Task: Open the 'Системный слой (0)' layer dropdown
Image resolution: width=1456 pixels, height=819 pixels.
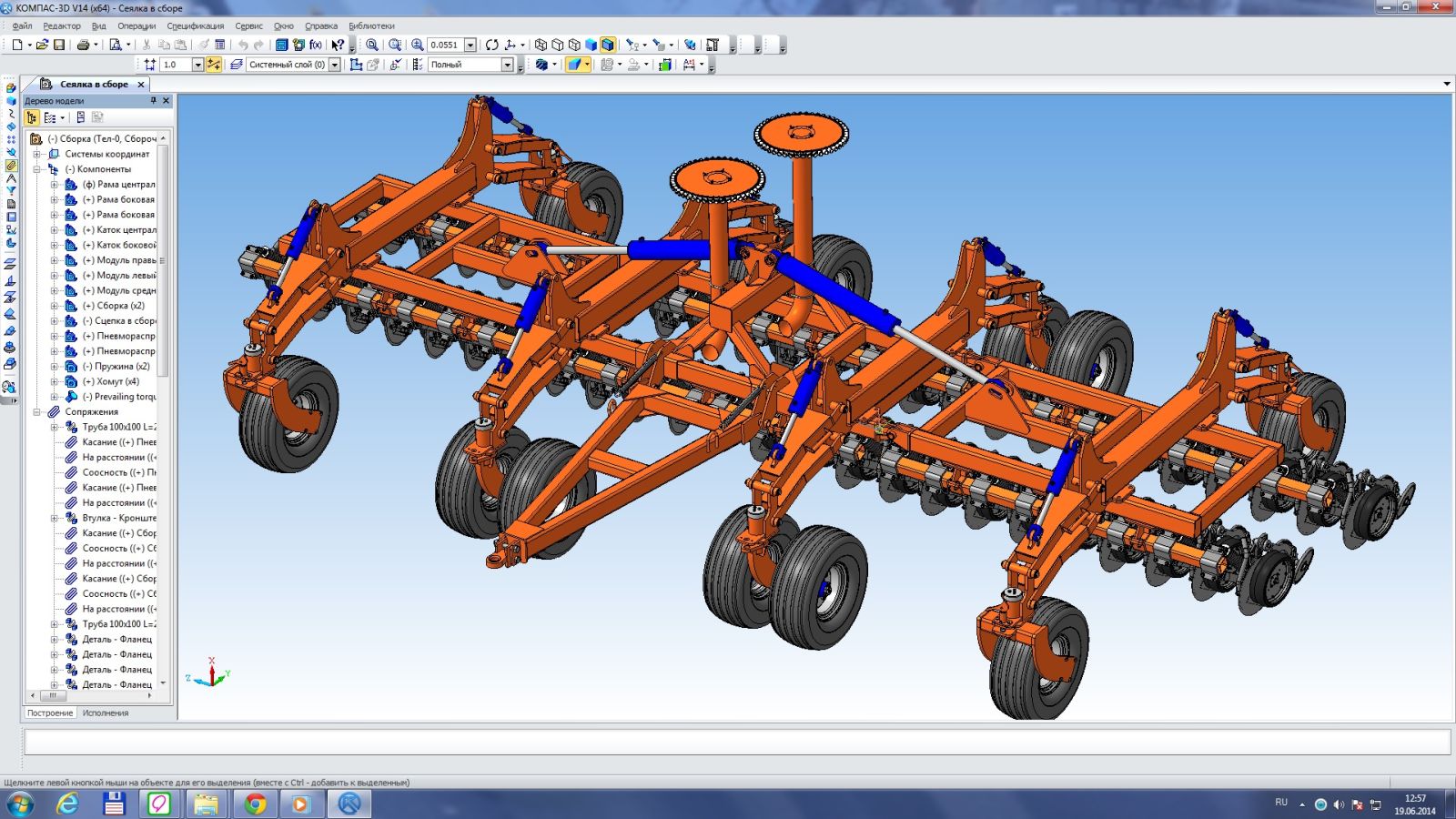Action: click(335, 65)
